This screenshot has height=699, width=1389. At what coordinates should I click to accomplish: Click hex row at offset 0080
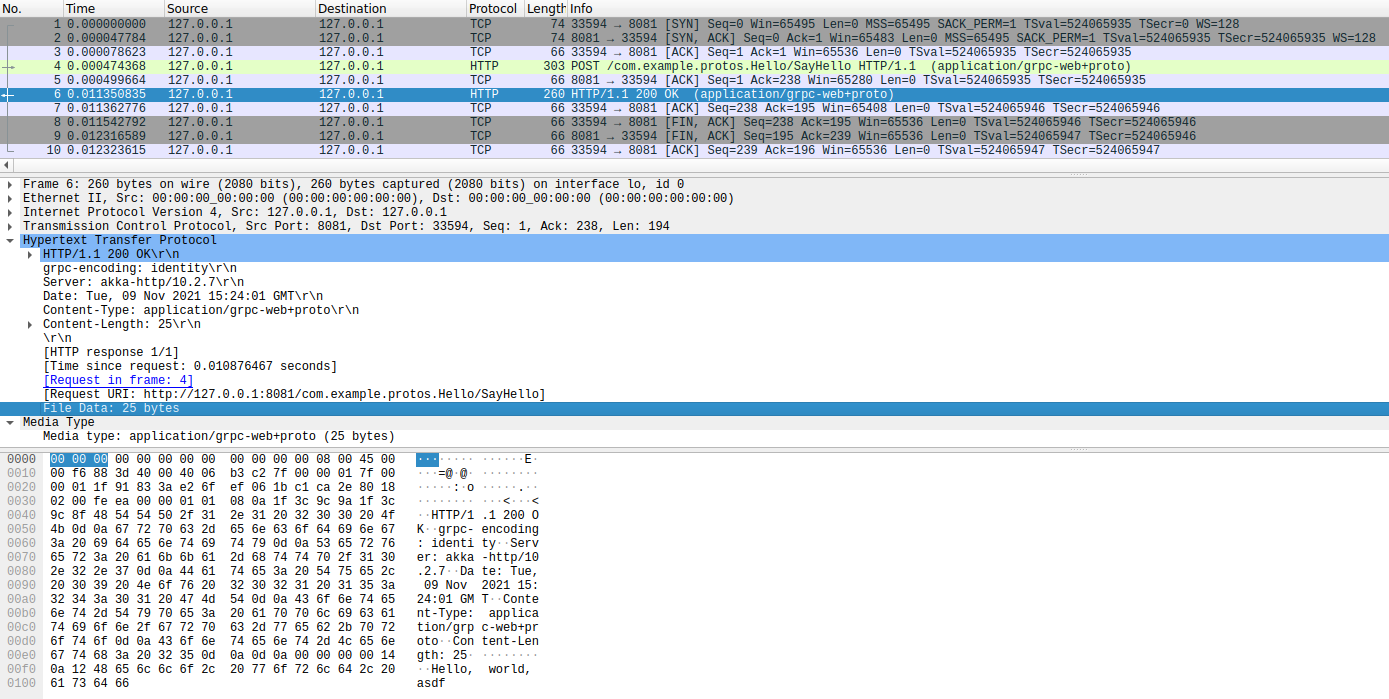(223, 571)
